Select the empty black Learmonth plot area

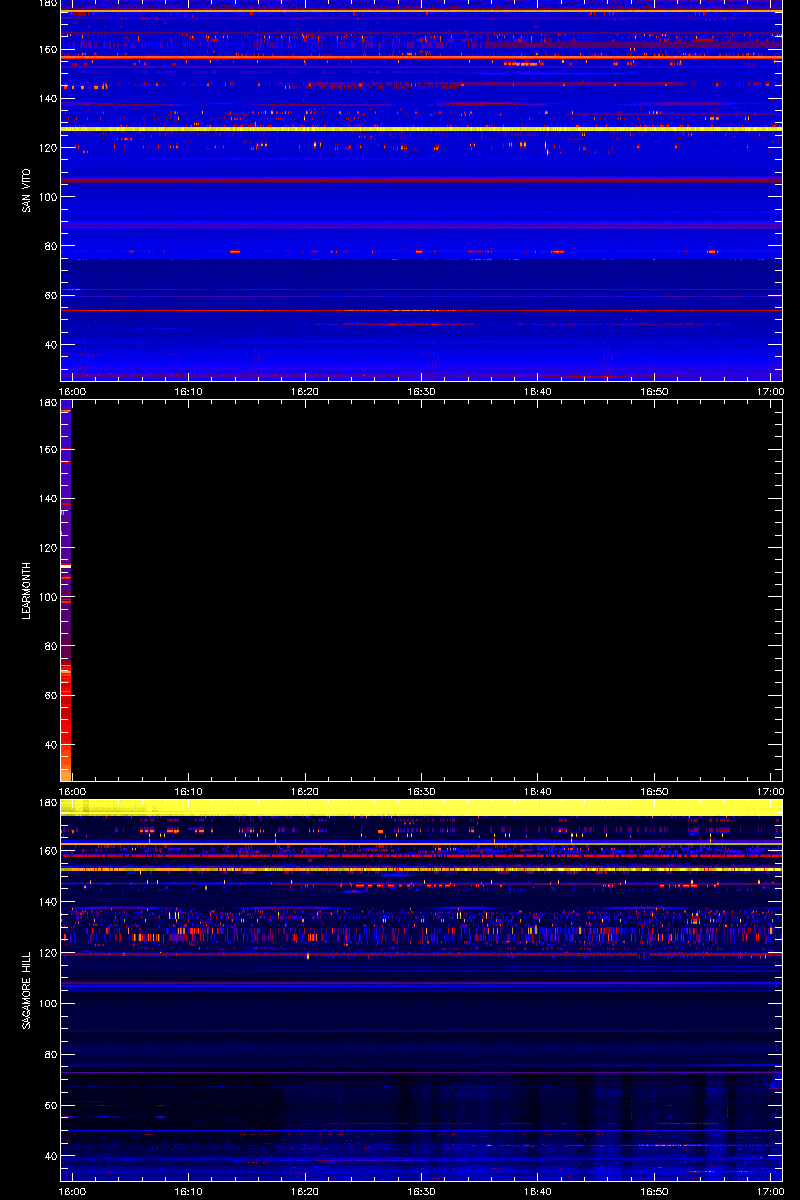tap(427, 590)
